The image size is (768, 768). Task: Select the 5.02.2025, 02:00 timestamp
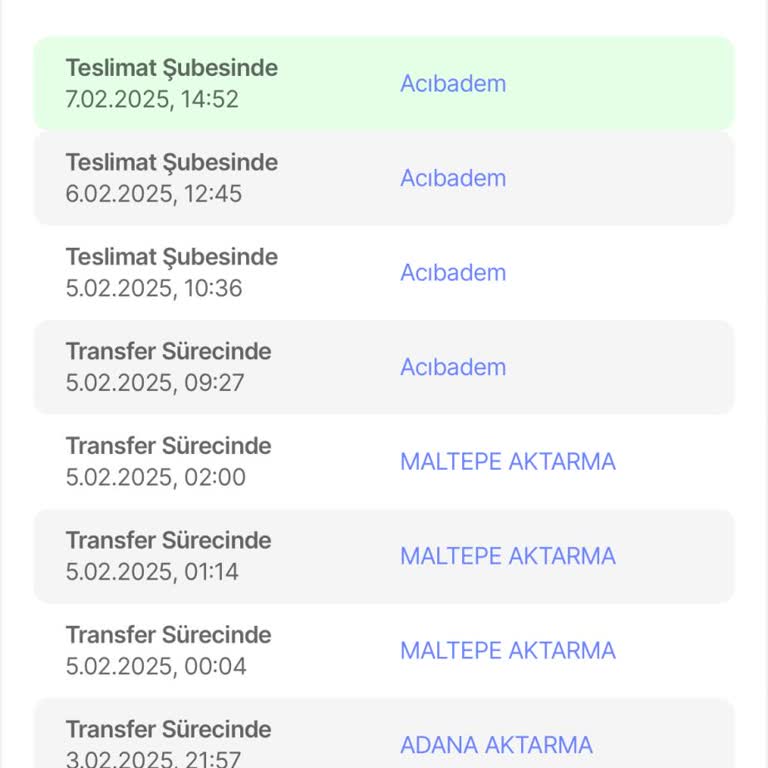coord(155,478)
